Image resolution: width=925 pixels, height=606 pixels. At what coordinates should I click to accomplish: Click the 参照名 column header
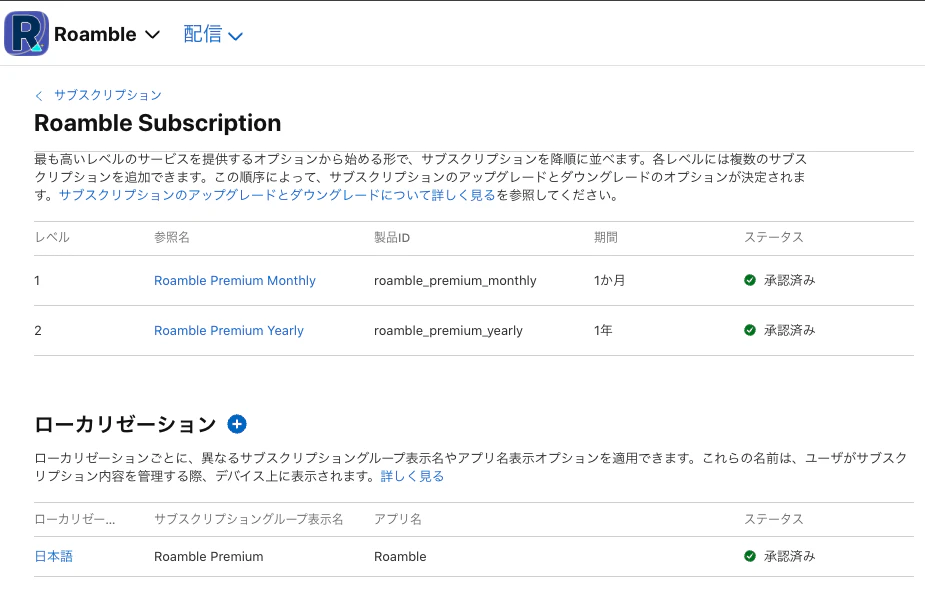click(172, 237)
